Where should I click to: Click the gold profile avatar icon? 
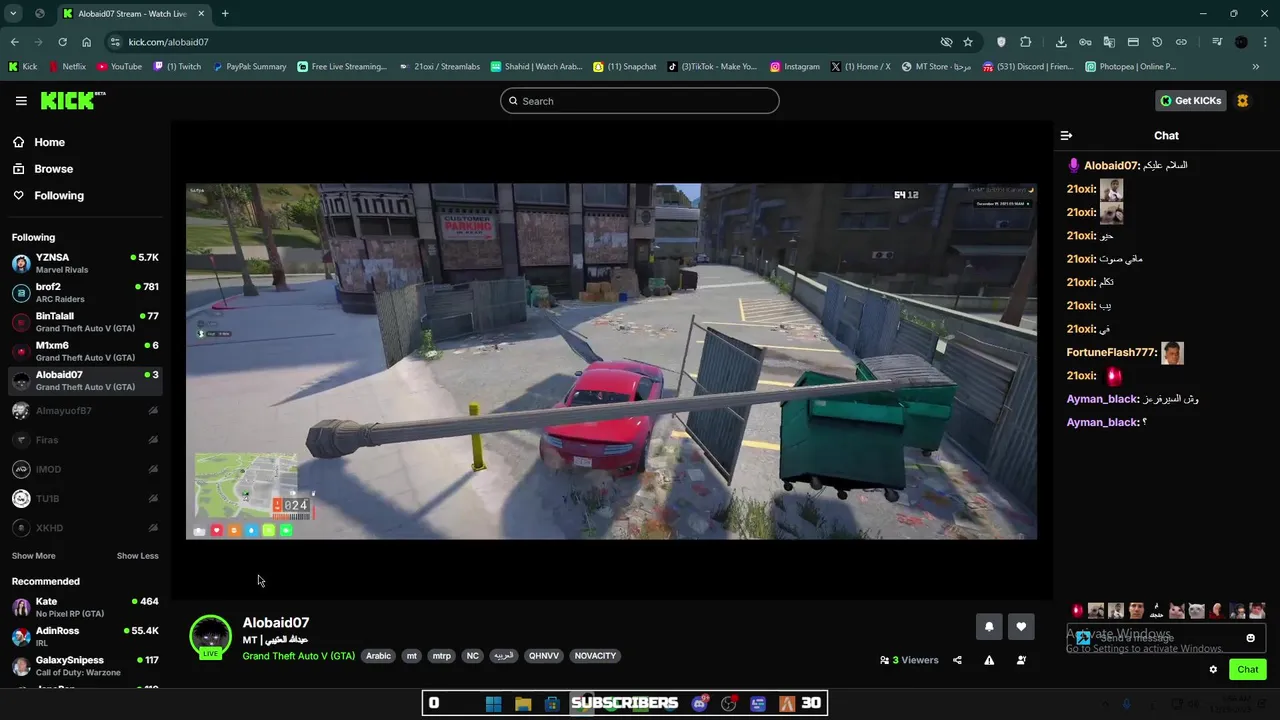click(1242, 101)
